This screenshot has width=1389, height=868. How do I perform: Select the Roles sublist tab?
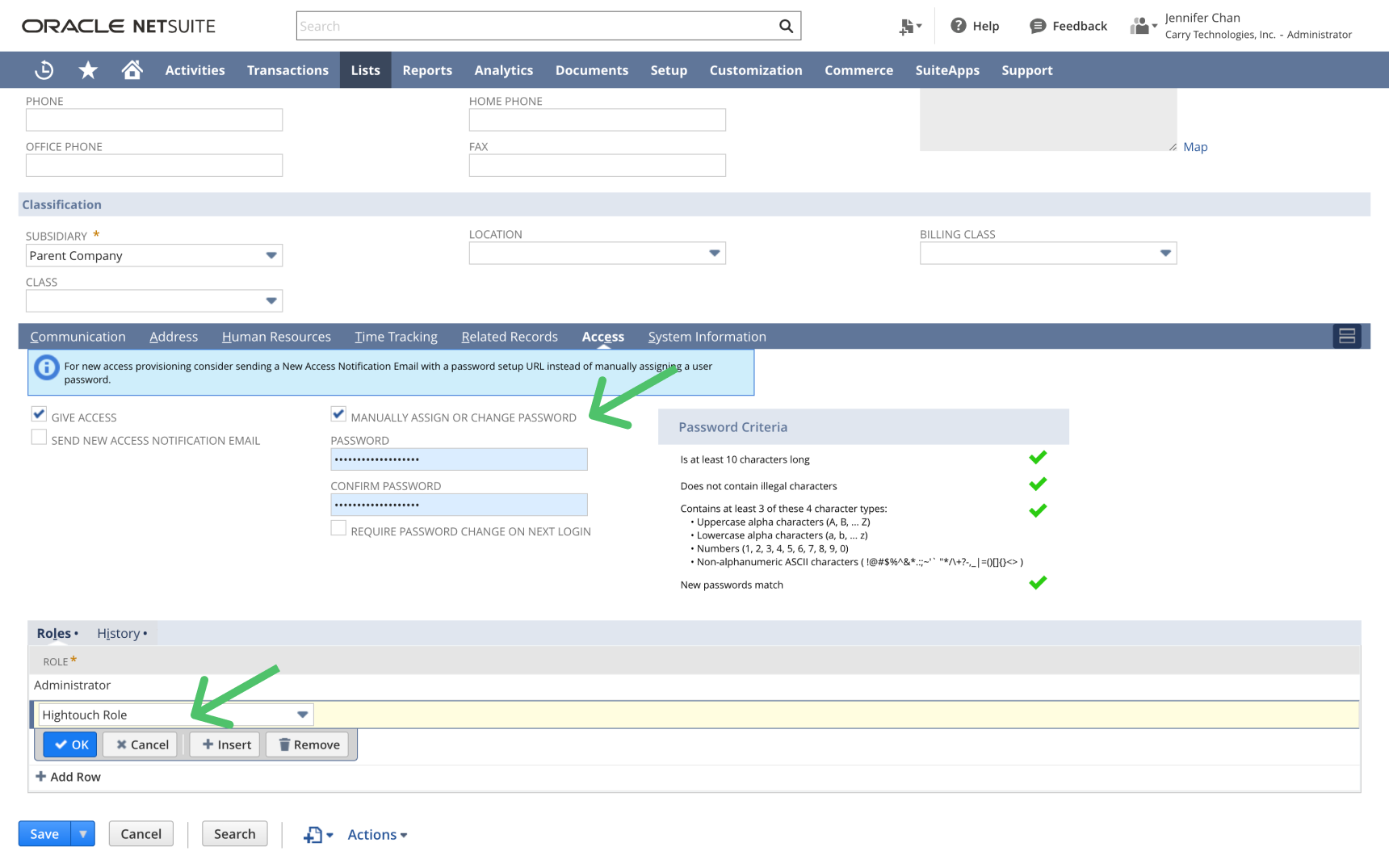pos(57,633)
